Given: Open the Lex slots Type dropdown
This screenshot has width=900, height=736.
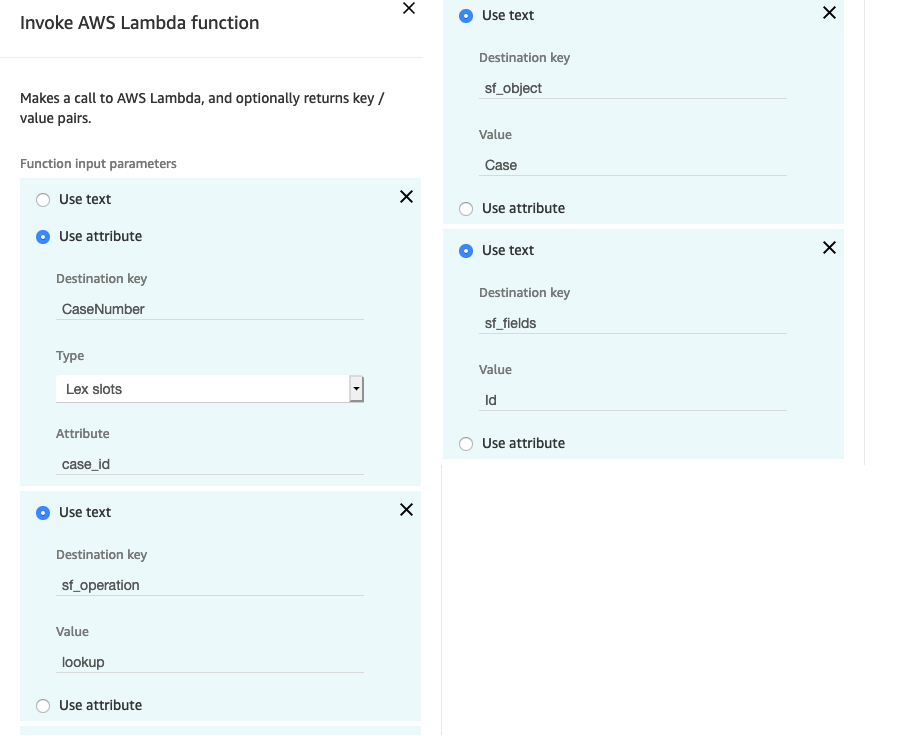Looking at the screenshot, I should pos(210,389).
